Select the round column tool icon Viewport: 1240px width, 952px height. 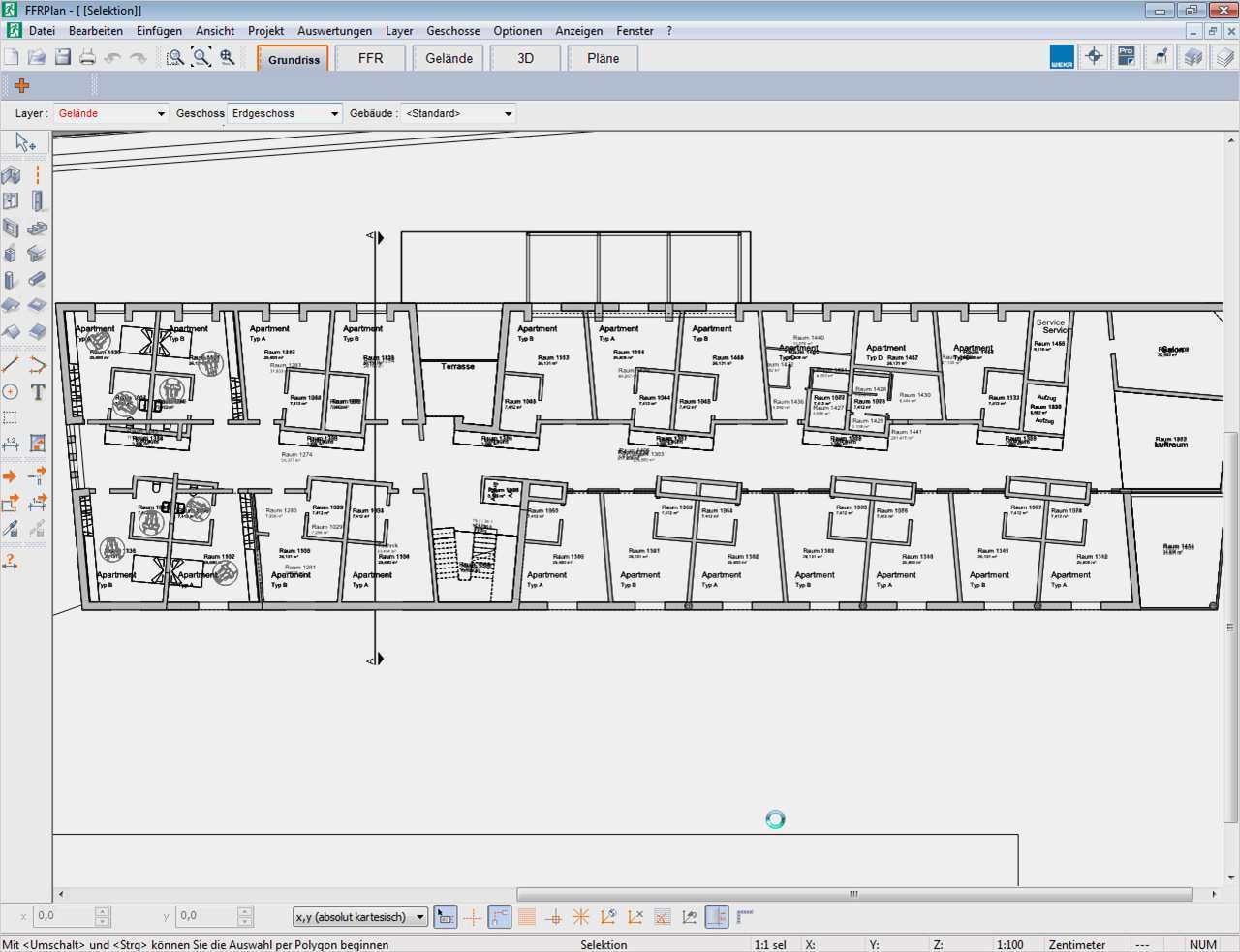pos(11,280)
